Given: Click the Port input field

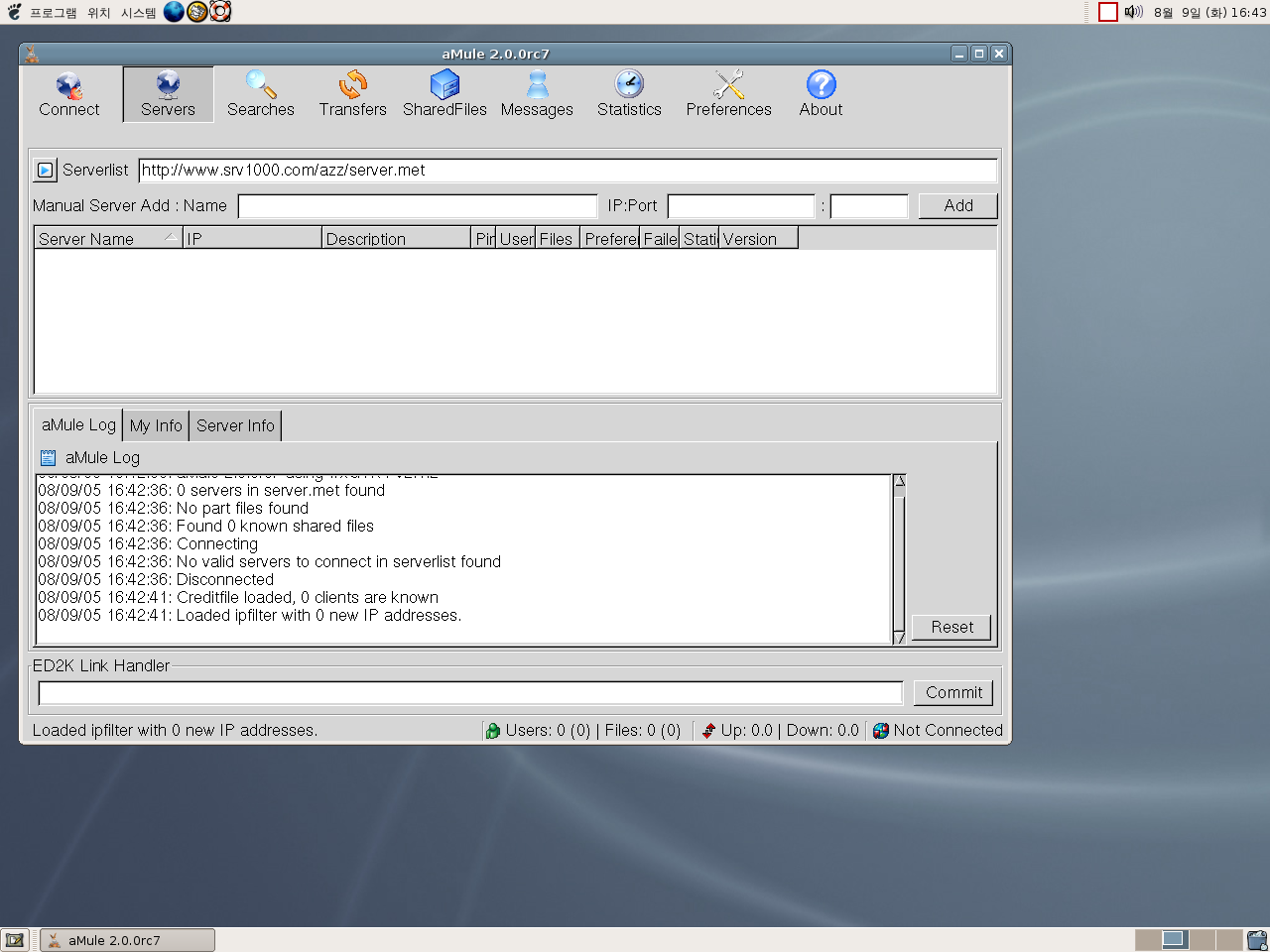Looking at the screenshot, I should click(x=869, y=206).
